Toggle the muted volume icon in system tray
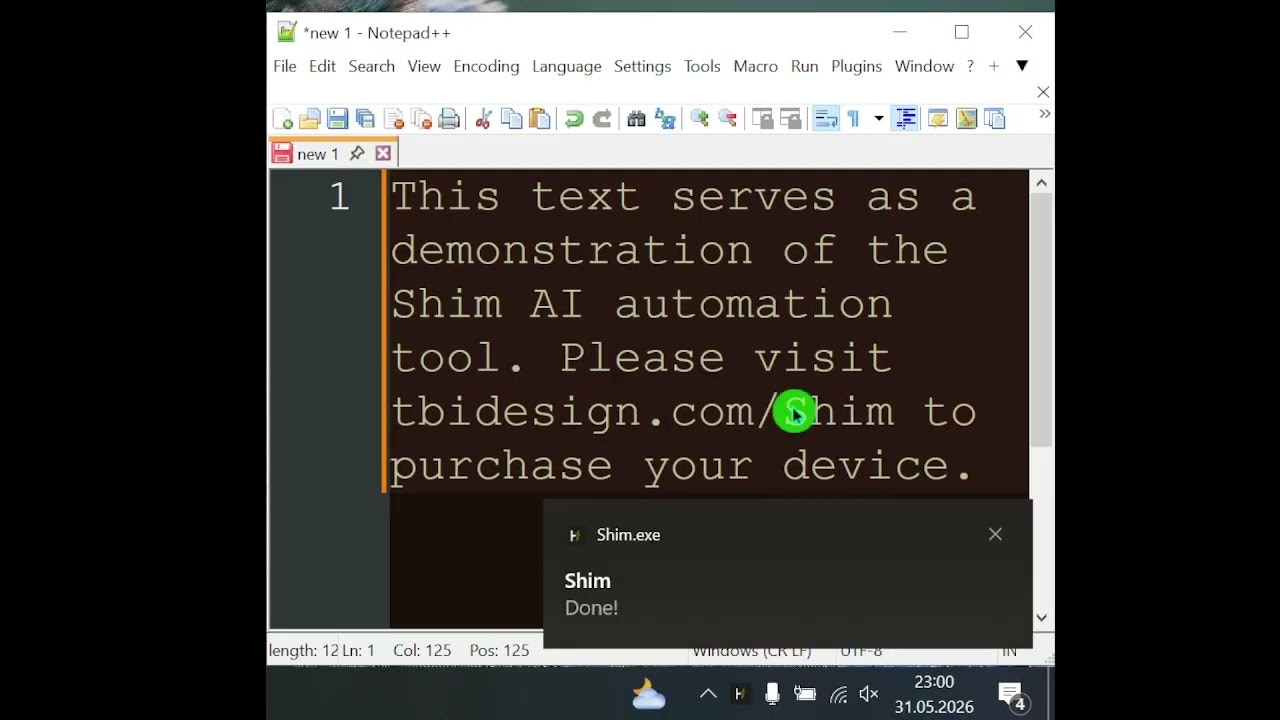The width and height of the screenshot is (1280, 720). coord(869,694)
